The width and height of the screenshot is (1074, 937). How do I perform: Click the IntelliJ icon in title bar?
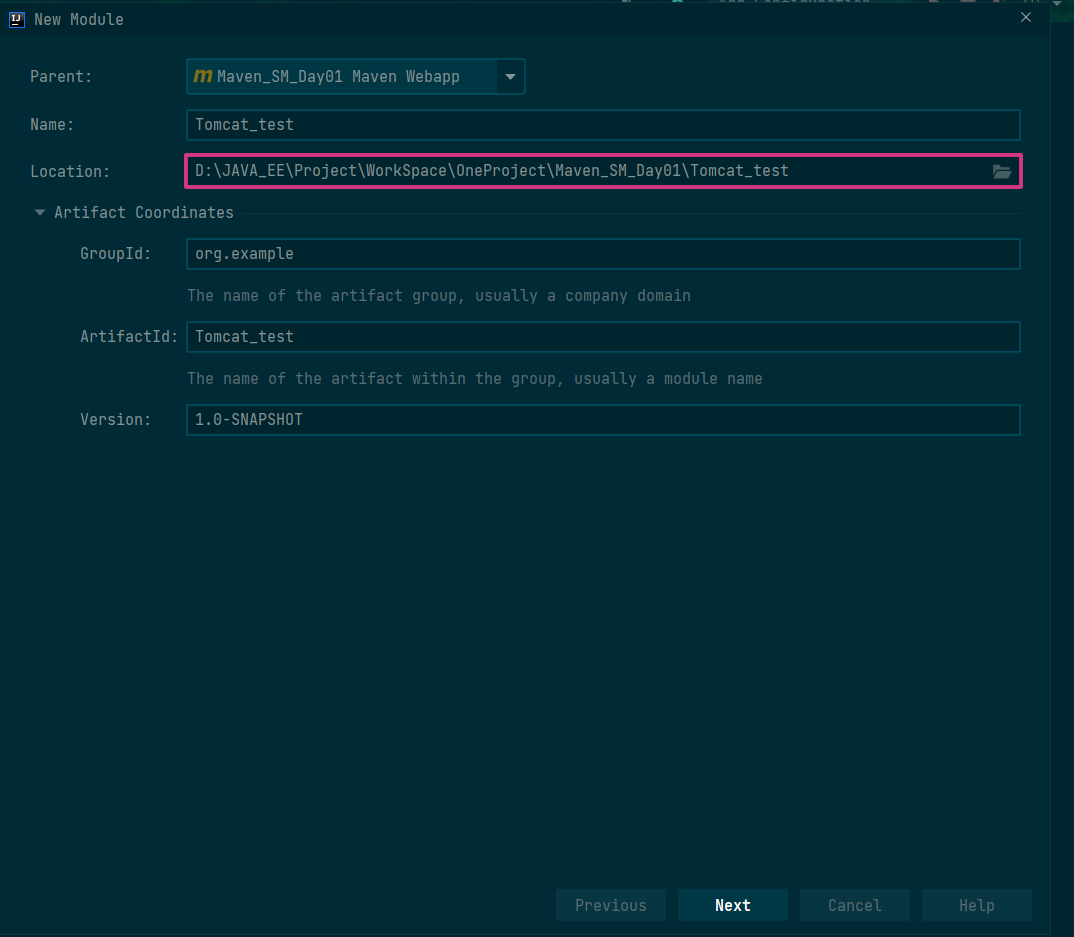tap(16, 20)
